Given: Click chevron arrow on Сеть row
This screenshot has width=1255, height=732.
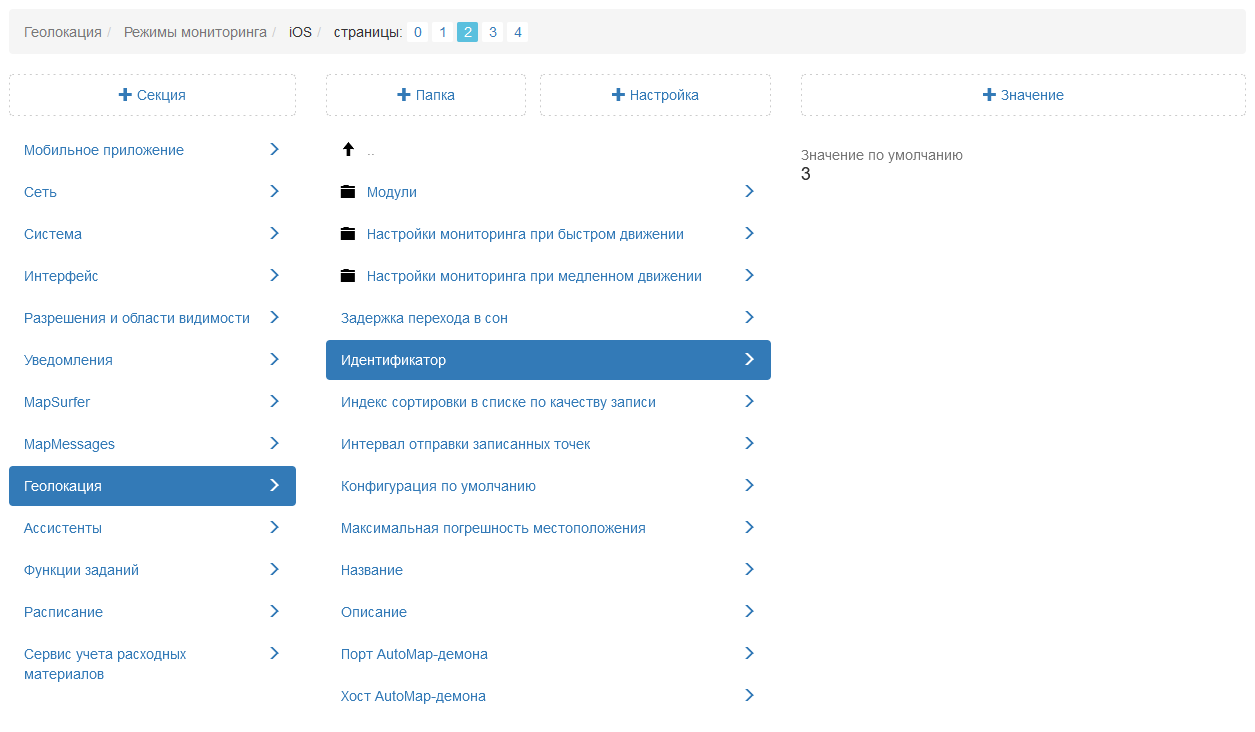Looking at the screenshot, I should 274,191.
